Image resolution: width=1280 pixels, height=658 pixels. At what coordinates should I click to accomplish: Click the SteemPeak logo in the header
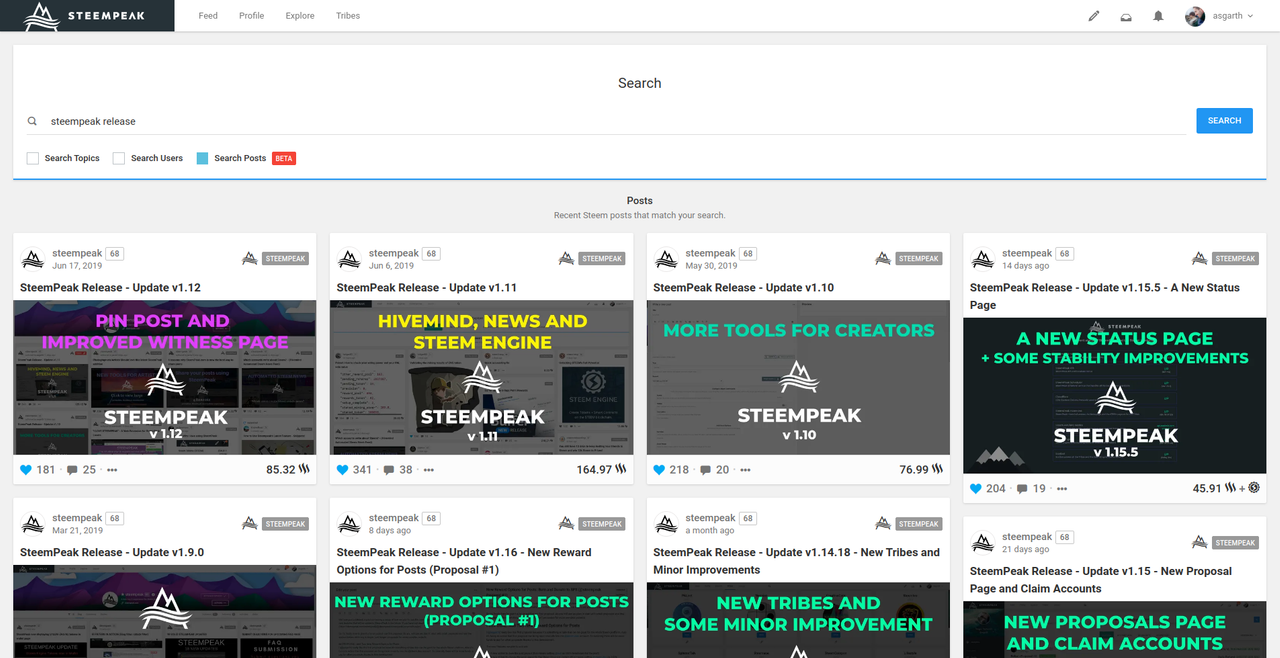(86, 15)
